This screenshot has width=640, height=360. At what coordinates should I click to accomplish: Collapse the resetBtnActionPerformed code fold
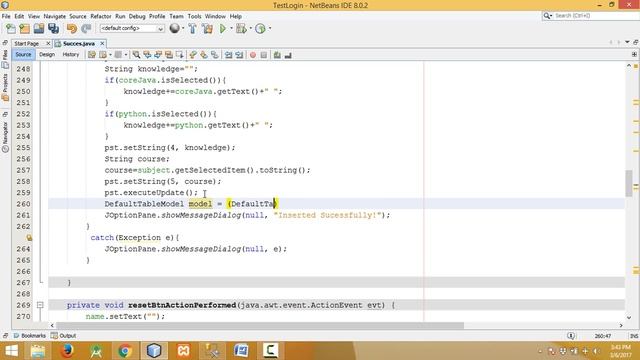[x=40, y=305]
